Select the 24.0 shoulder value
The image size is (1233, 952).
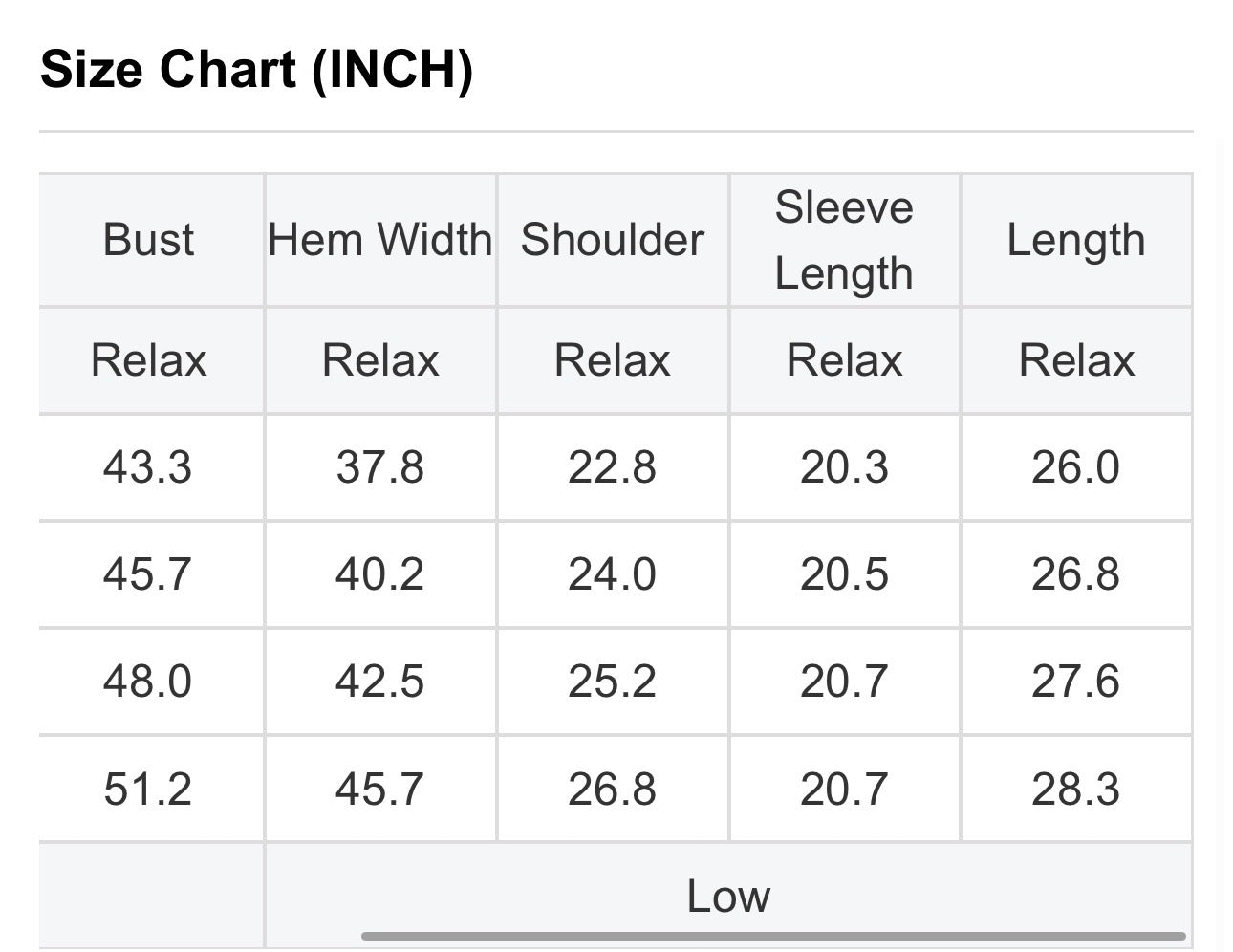tap(613, 574)
